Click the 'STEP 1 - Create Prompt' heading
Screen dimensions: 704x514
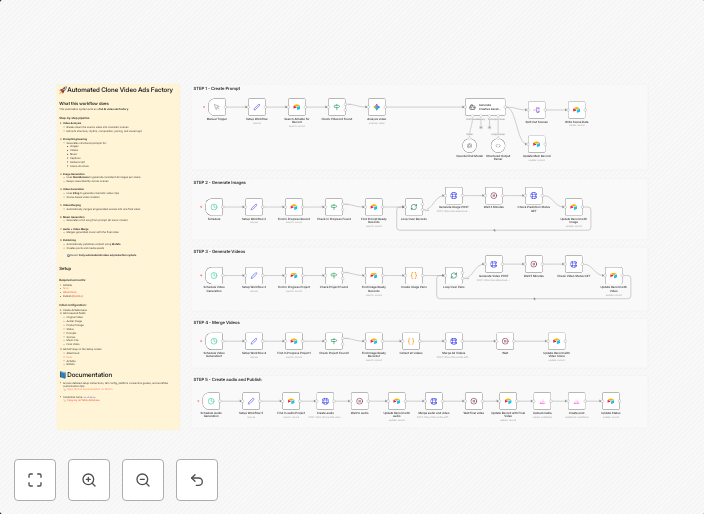217,89
